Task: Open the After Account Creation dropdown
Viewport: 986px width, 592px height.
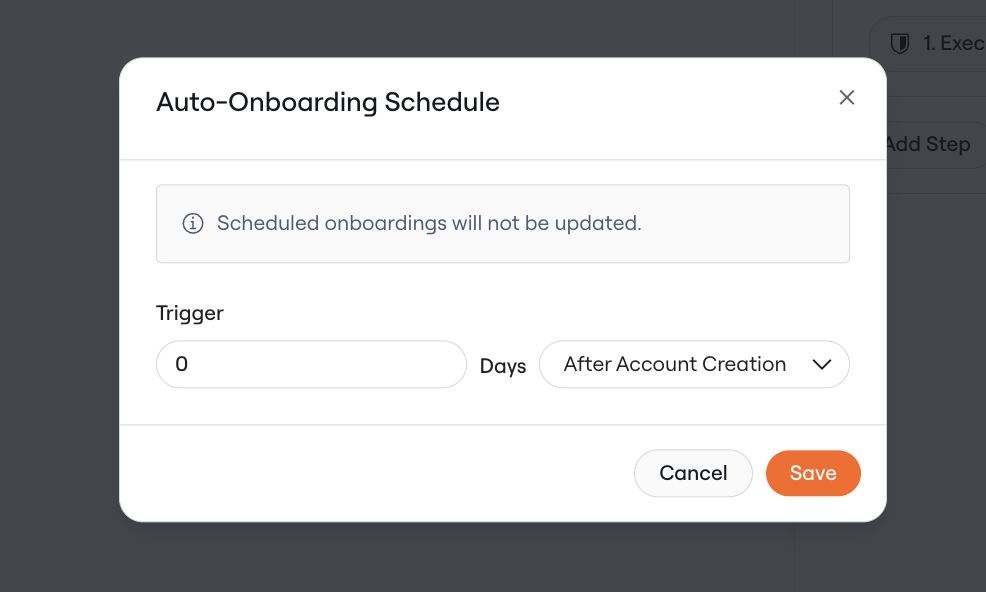Action: pos(694,364)
